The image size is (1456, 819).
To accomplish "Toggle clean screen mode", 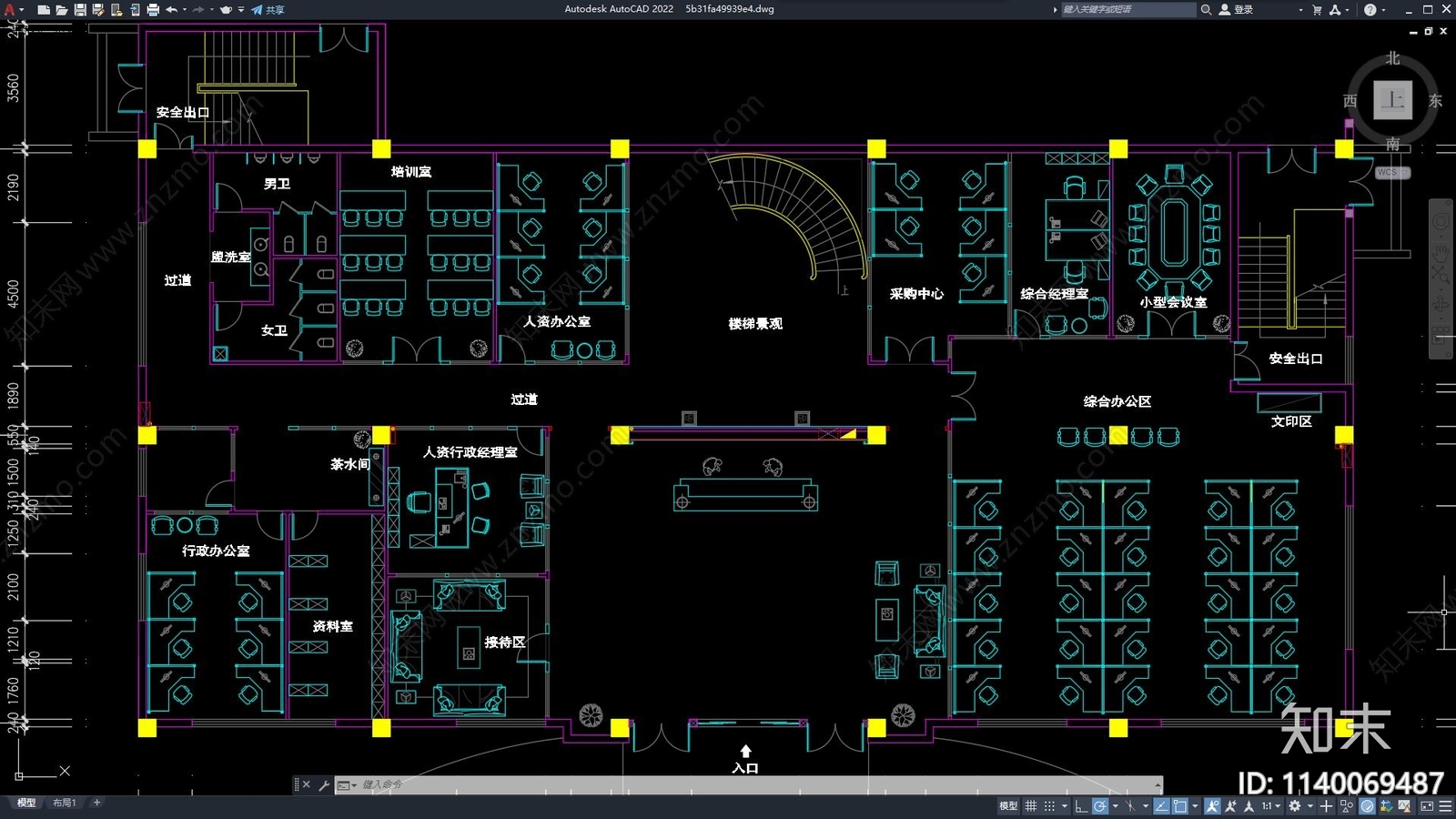I will point(1427,806).
